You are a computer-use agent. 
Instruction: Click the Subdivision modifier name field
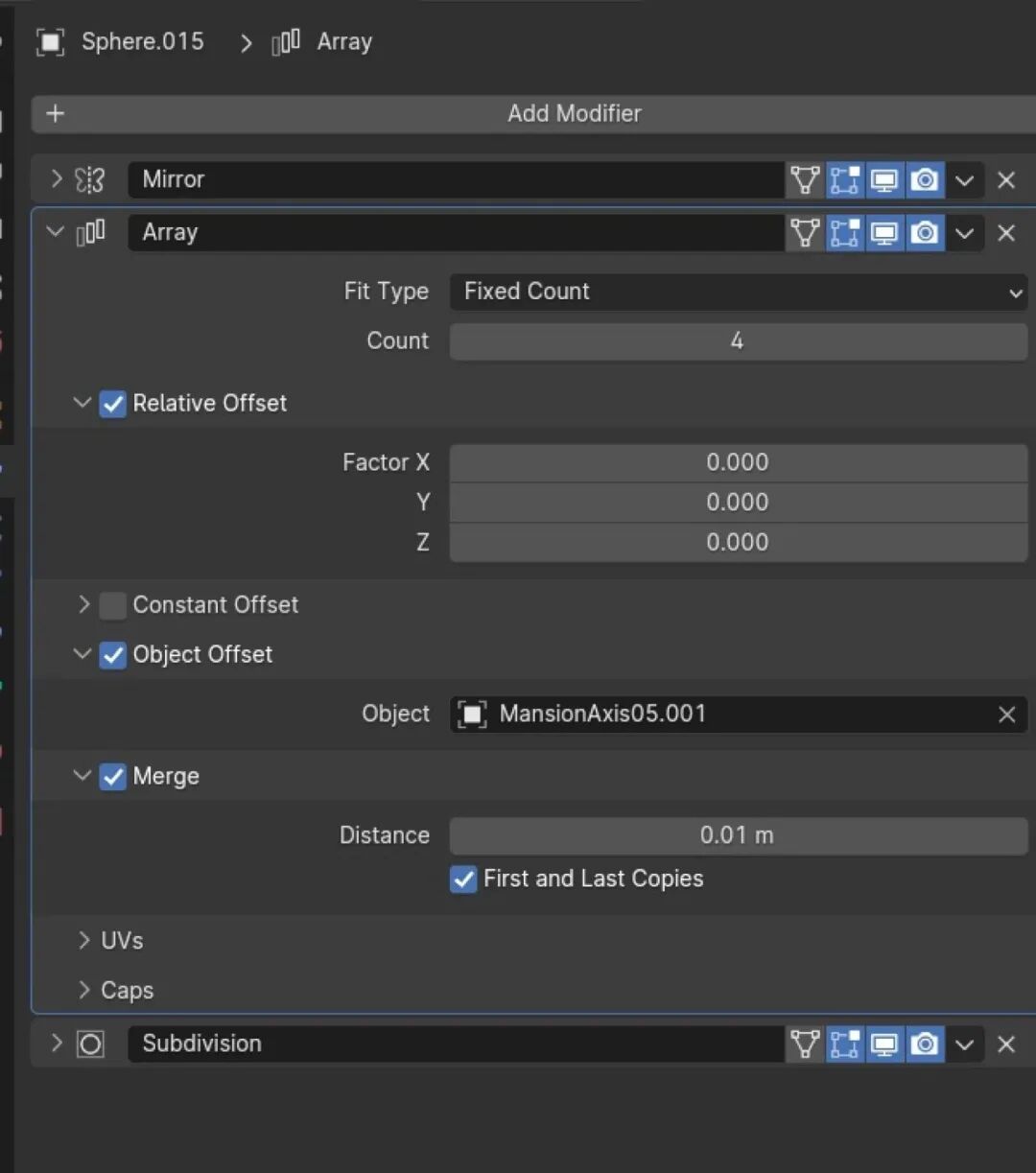click(456, 1044)
